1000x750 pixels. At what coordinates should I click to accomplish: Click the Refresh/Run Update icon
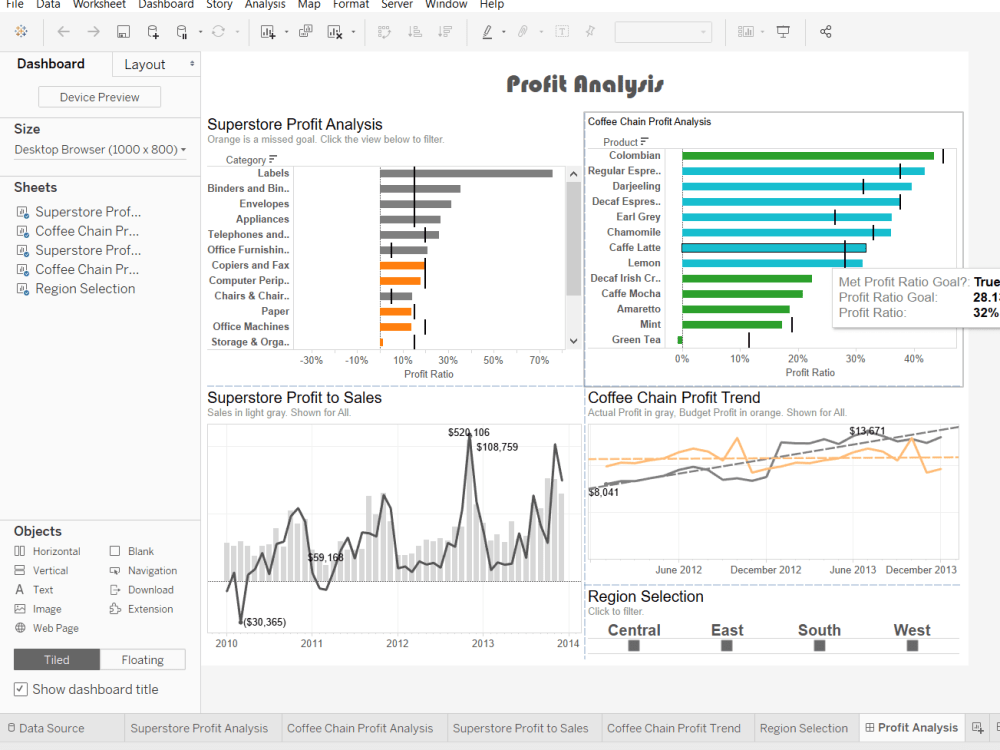(x=218, y=31)
